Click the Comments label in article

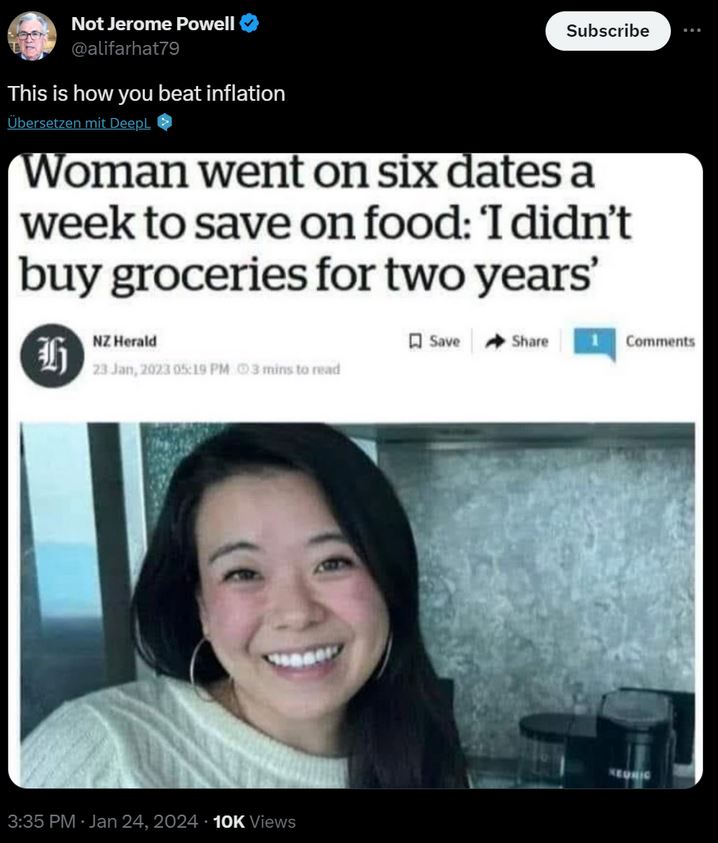[x=660, y=341]
